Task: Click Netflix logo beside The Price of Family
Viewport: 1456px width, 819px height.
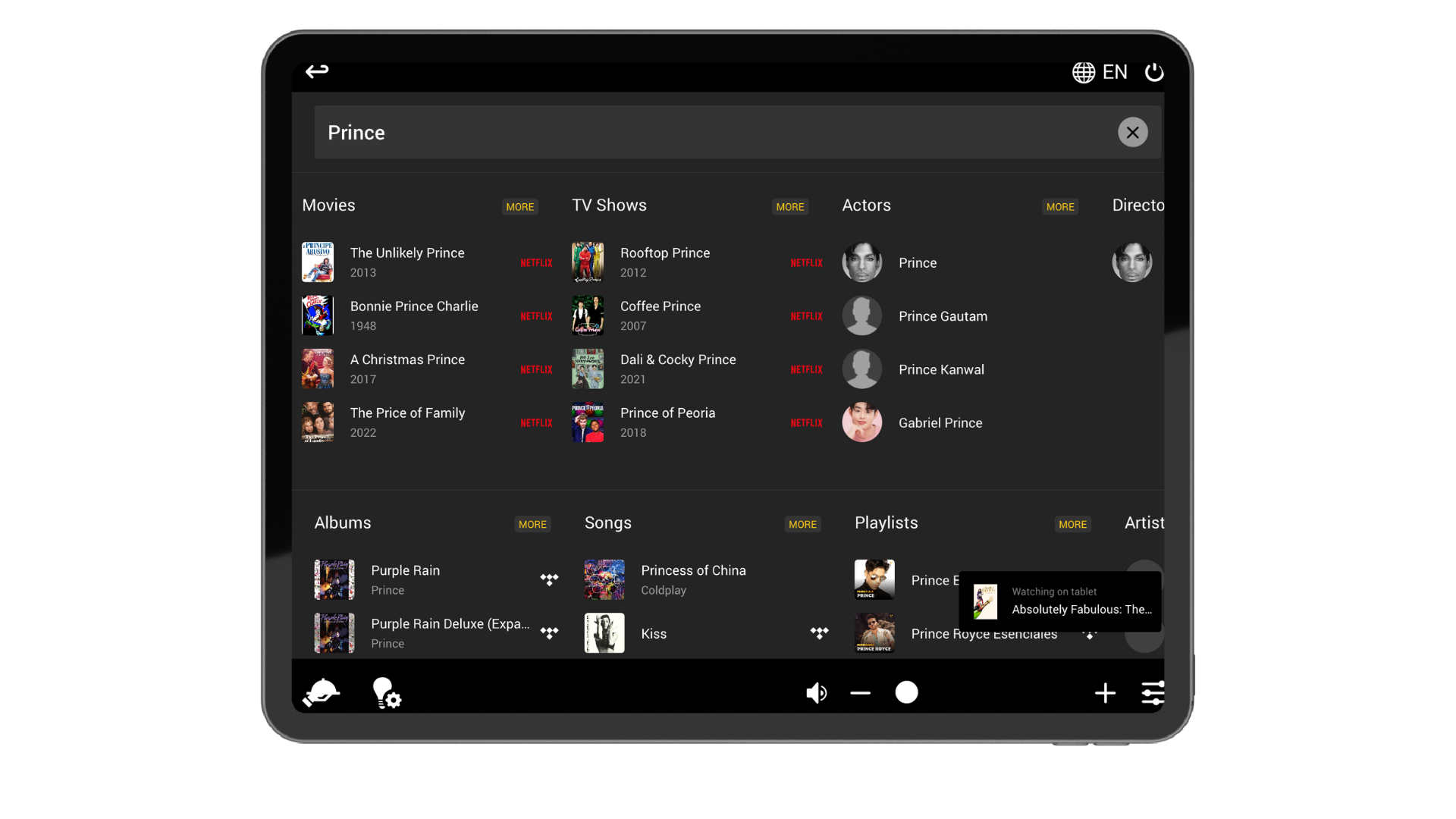Action: [x=536, y=423]
